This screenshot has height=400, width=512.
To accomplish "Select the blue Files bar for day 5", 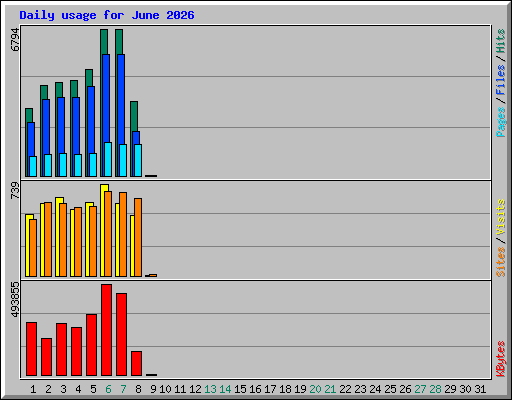I will (x=91, y=120).
